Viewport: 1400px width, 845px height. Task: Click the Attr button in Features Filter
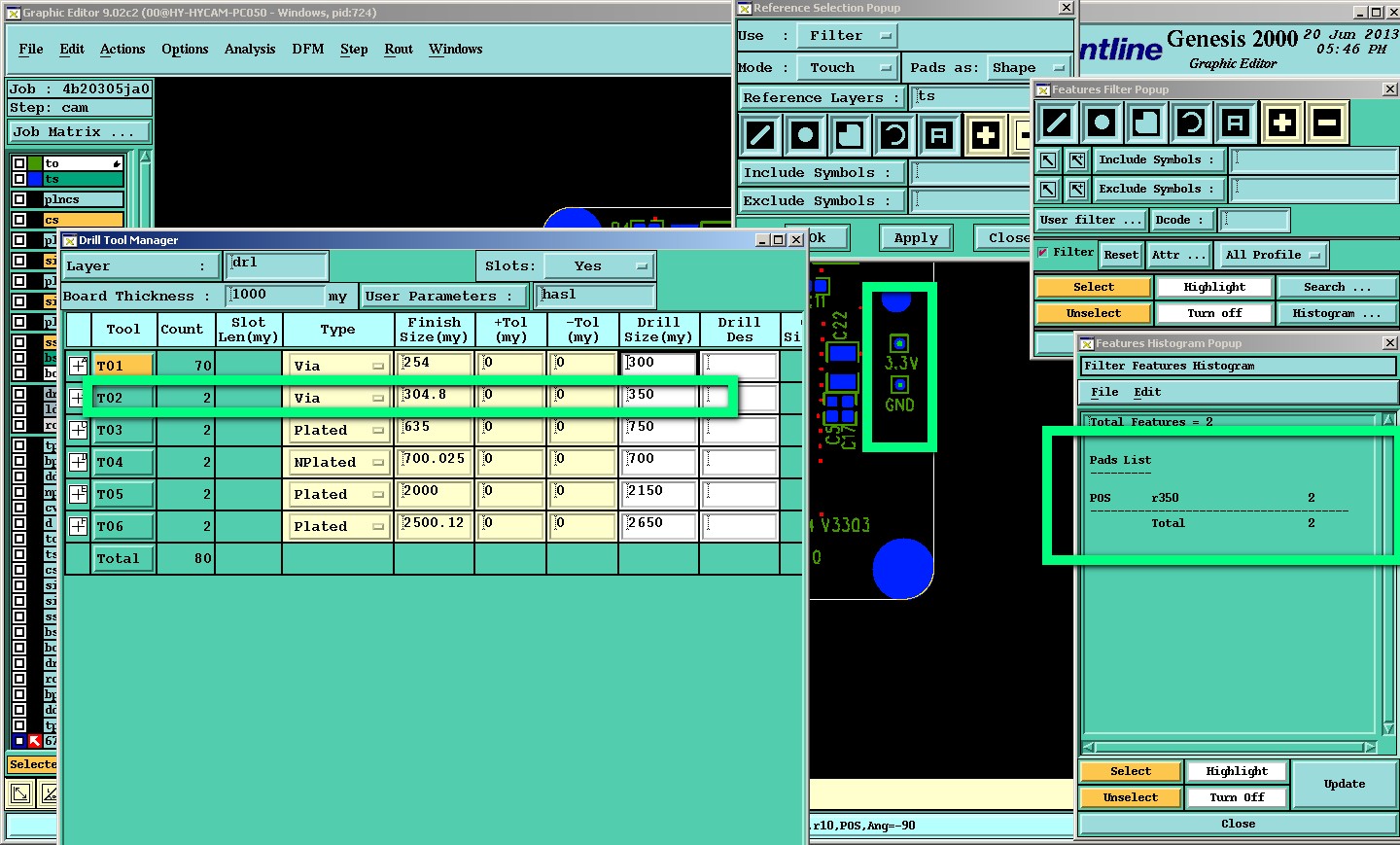pyautogui.click(x=1178, y=255)
